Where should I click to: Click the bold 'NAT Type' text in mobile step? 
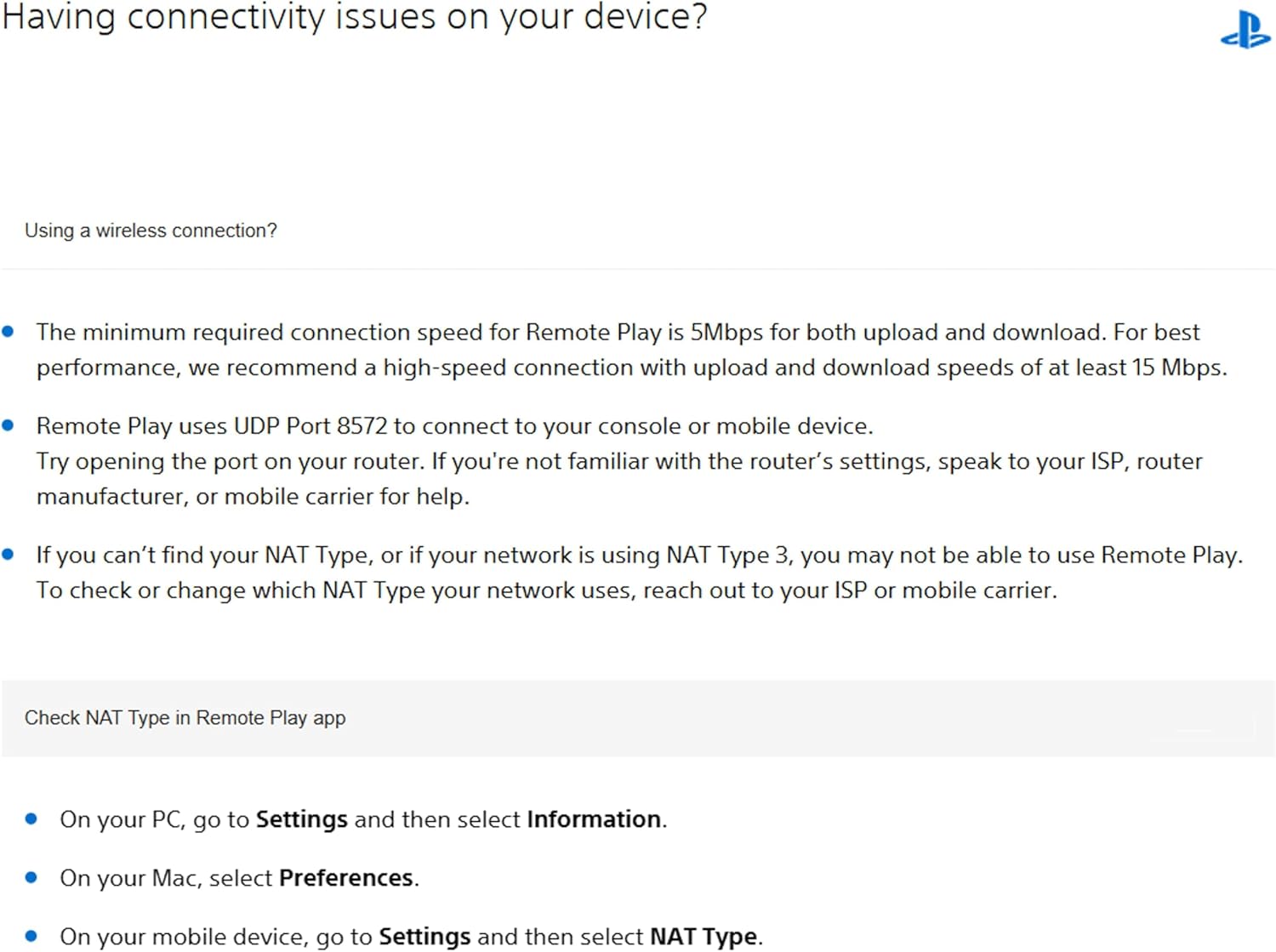point(704,937)
